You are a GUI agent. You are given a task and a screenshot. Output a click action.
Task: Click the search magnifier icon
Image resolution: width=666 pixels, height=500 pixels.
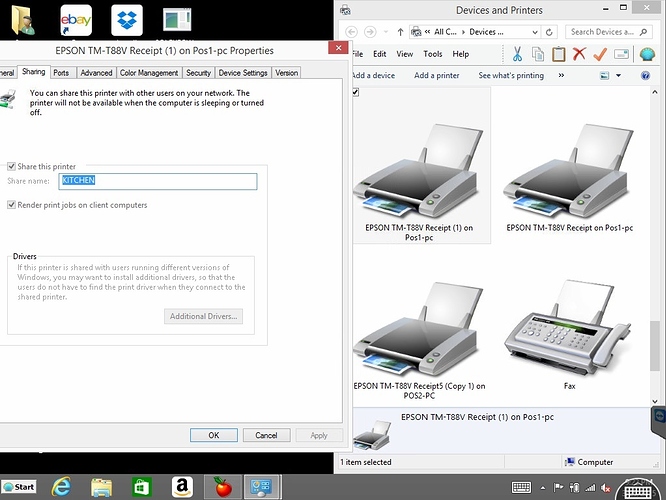(x=643, y=32)
